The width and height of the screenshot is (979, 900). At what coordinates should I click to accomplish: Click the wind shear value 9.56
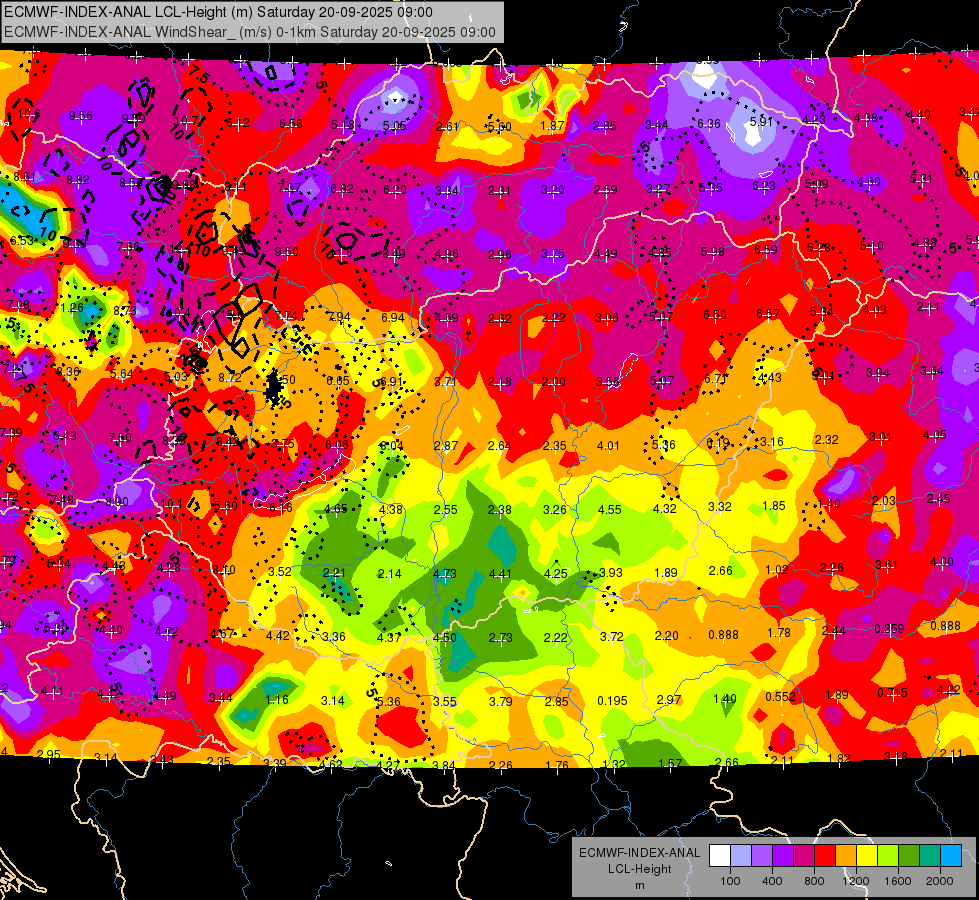81,116
